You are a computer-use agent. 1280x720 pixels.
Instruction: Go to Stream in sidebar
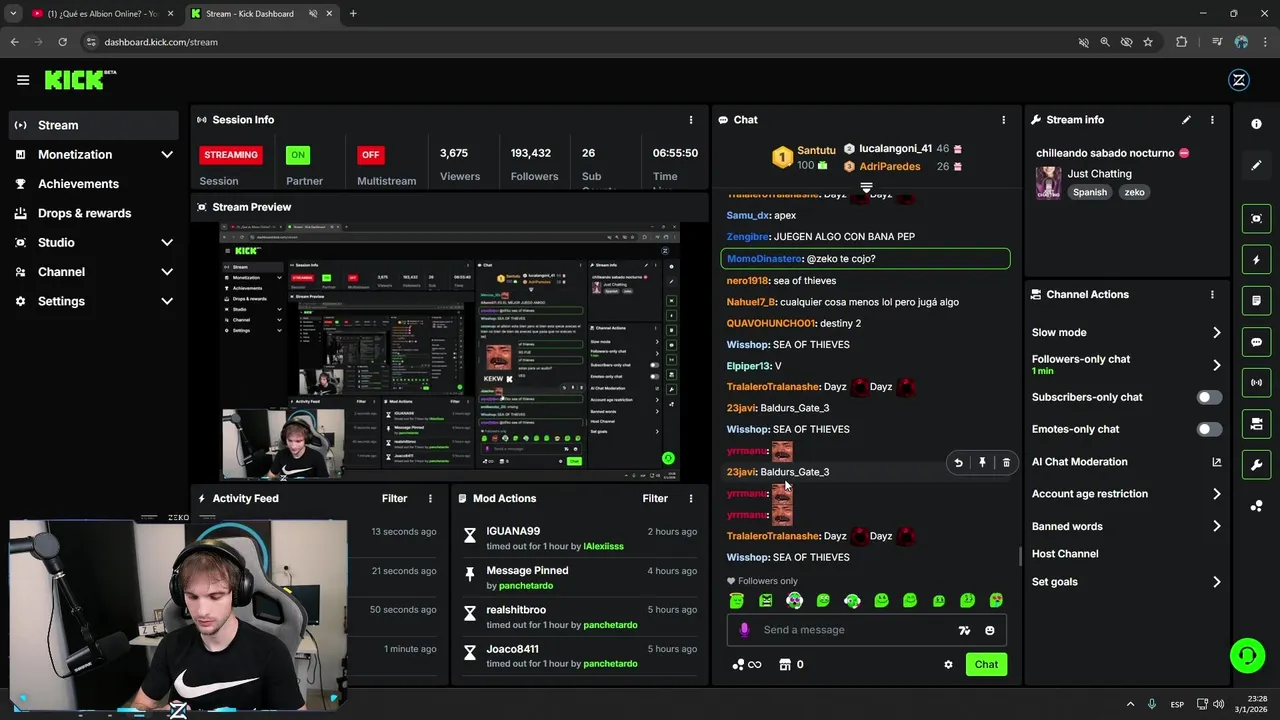tap(96, 125)
